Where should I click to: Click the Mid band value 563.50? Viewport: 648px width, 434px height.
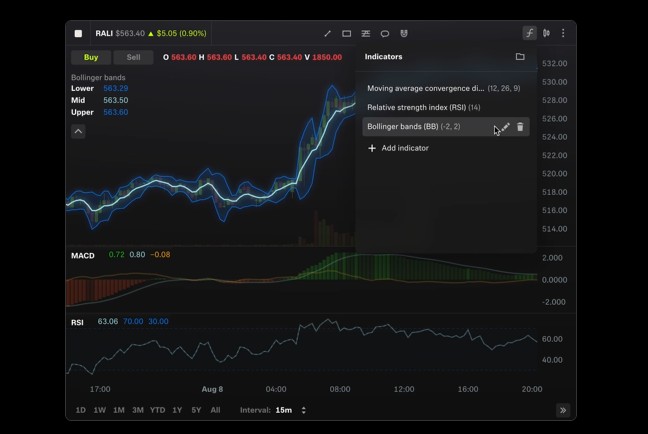point(116,100)
